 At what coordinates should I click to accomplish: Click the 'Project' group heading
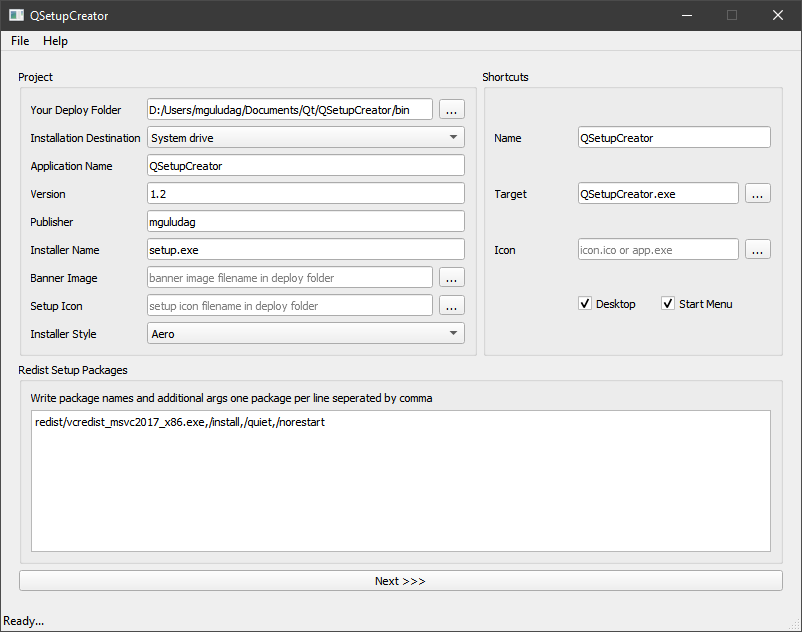pos(35,77)
